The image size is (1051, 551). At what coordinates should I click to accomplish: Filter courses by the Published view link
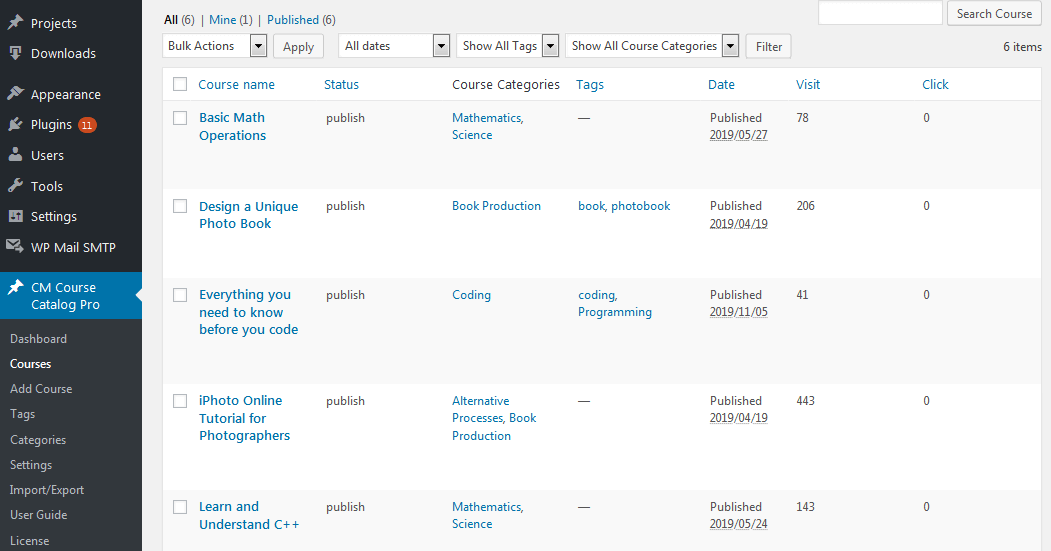pos(292,20)
